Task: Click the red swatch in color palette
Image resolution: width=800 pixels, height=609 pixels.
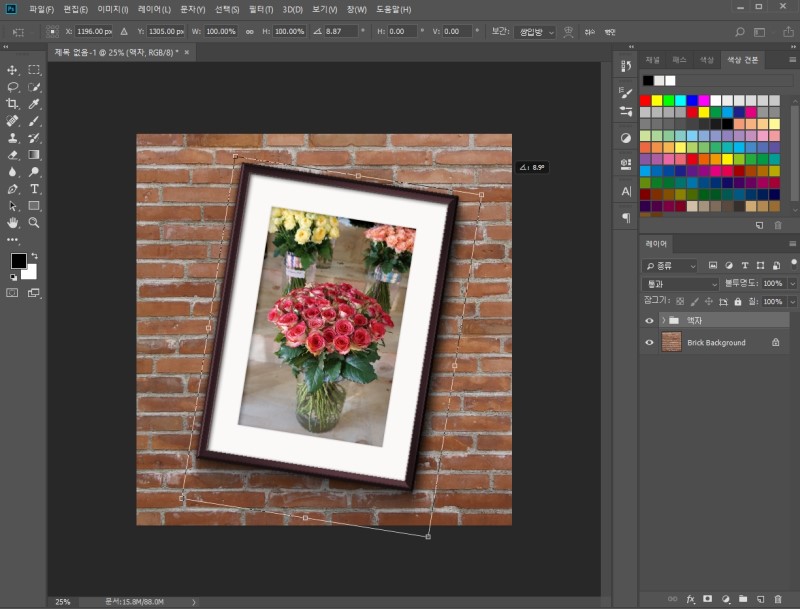Action: click(x=645, y=100)
